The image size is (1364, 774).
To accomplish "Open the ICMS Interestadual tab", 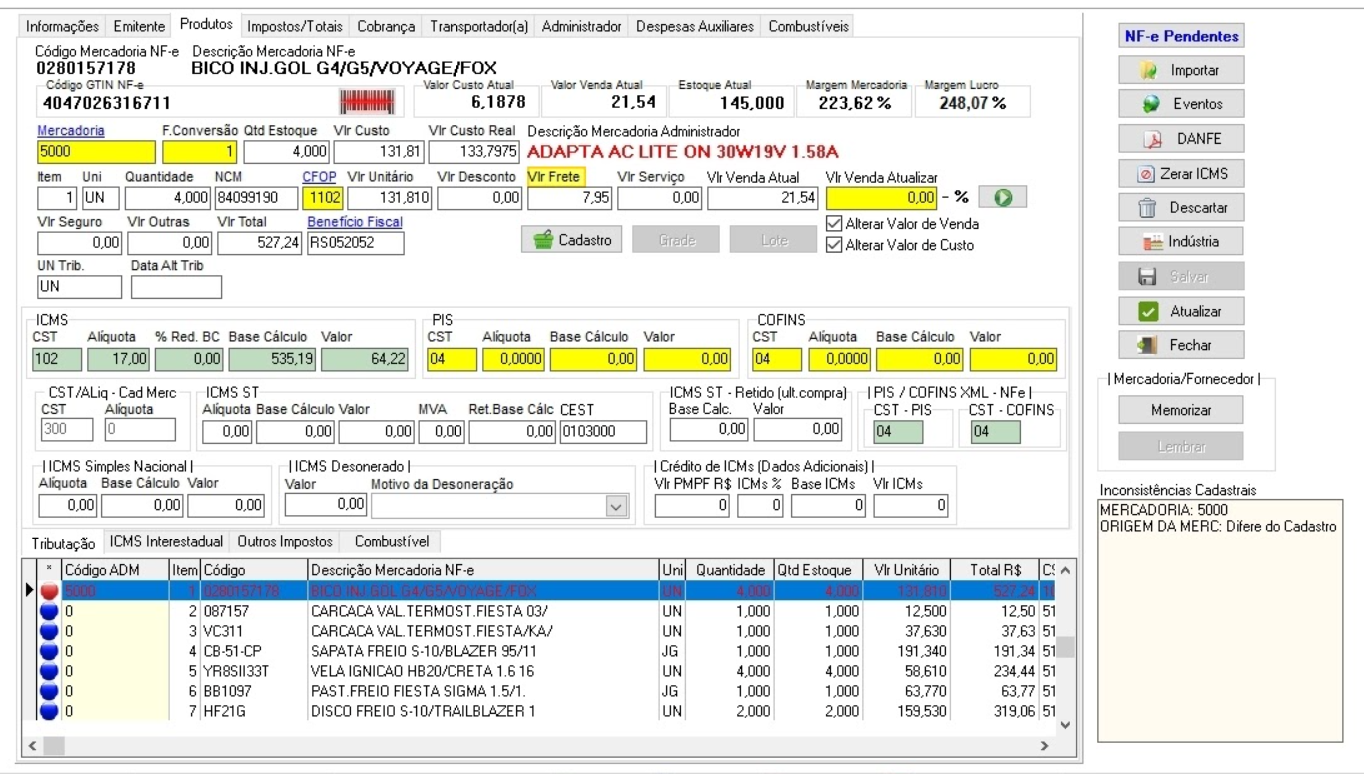I will 166,541.
